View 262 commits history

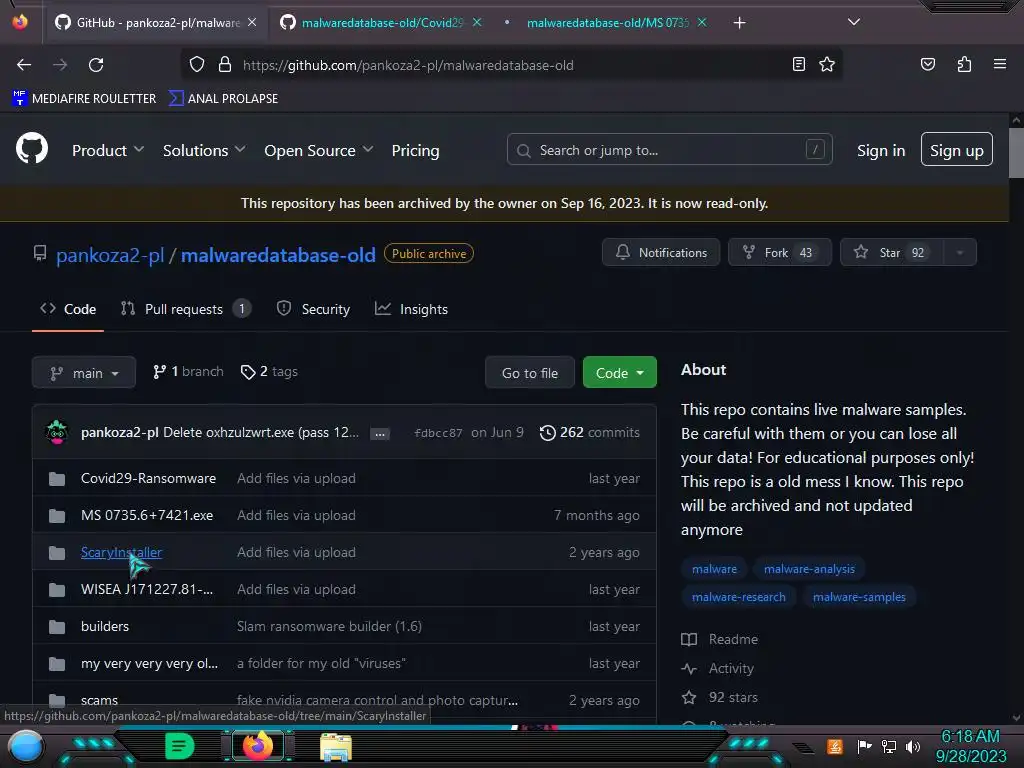590,432
